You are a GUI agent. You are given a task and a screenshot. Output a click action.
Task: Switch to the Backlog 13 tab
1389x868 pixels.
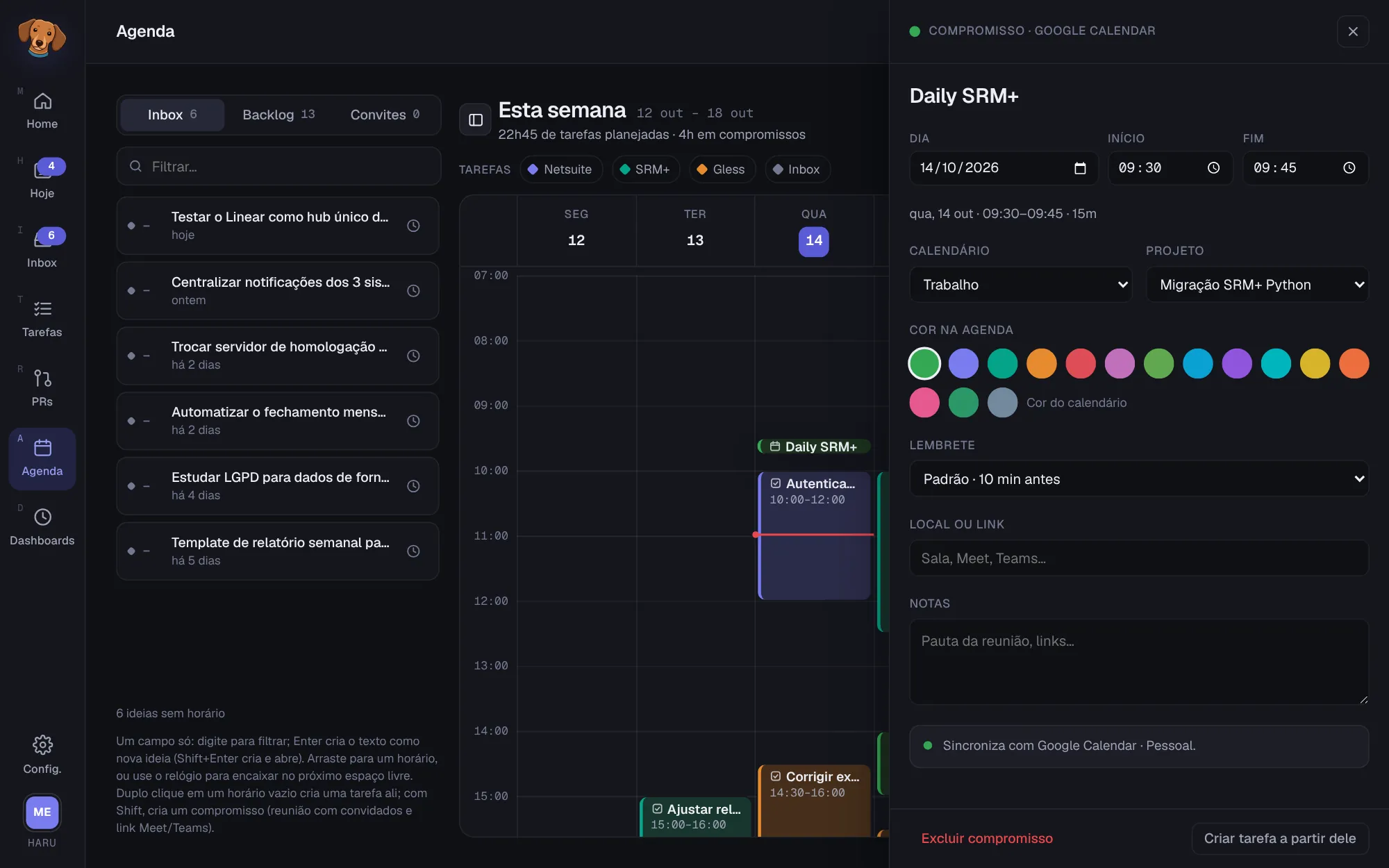click(x=278, y=115)
